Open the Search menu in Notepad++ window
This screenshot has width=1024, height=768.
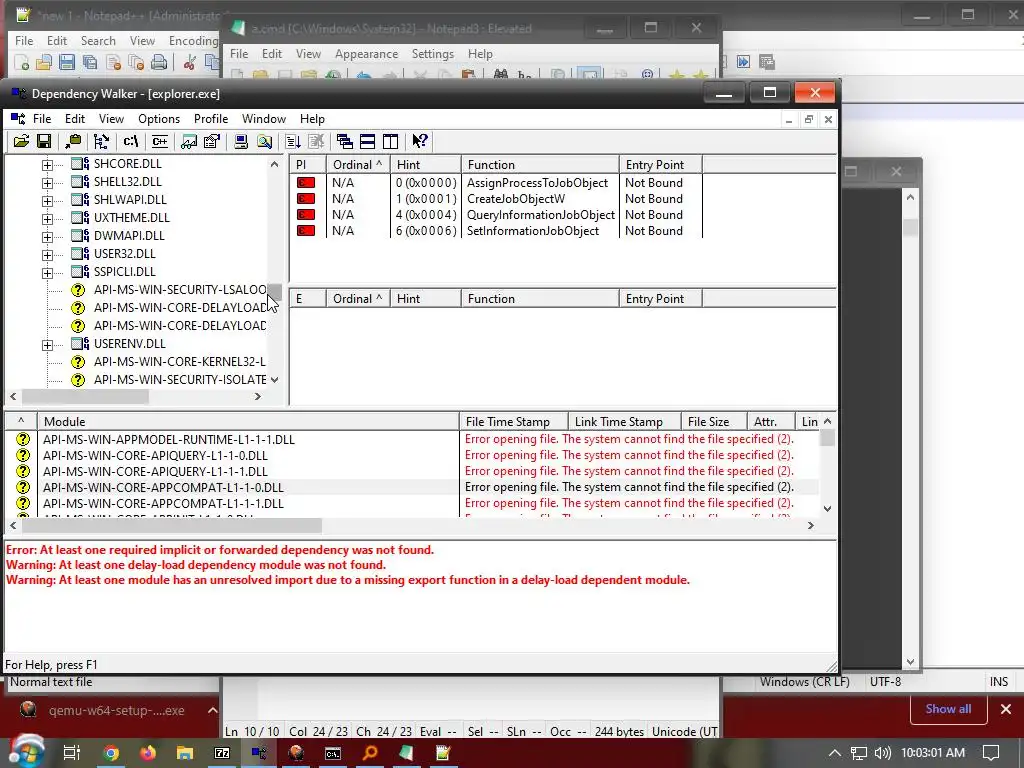[x=98, y=40]
